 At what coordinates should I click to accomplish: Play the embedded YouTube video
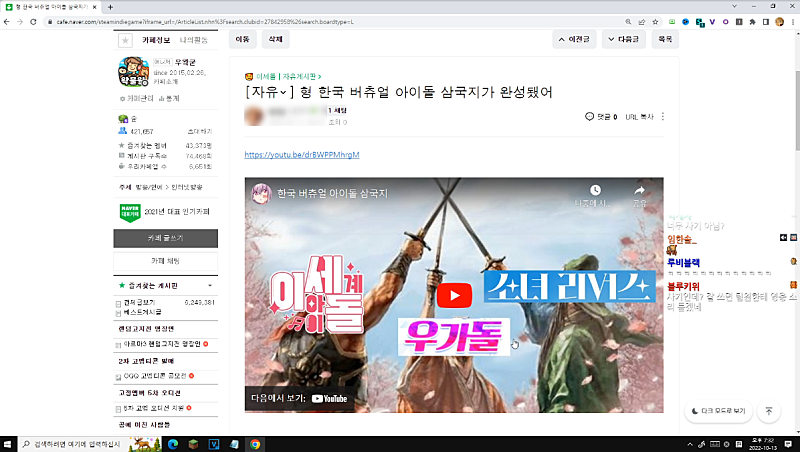pyautogui.click(x=454, y=295)
